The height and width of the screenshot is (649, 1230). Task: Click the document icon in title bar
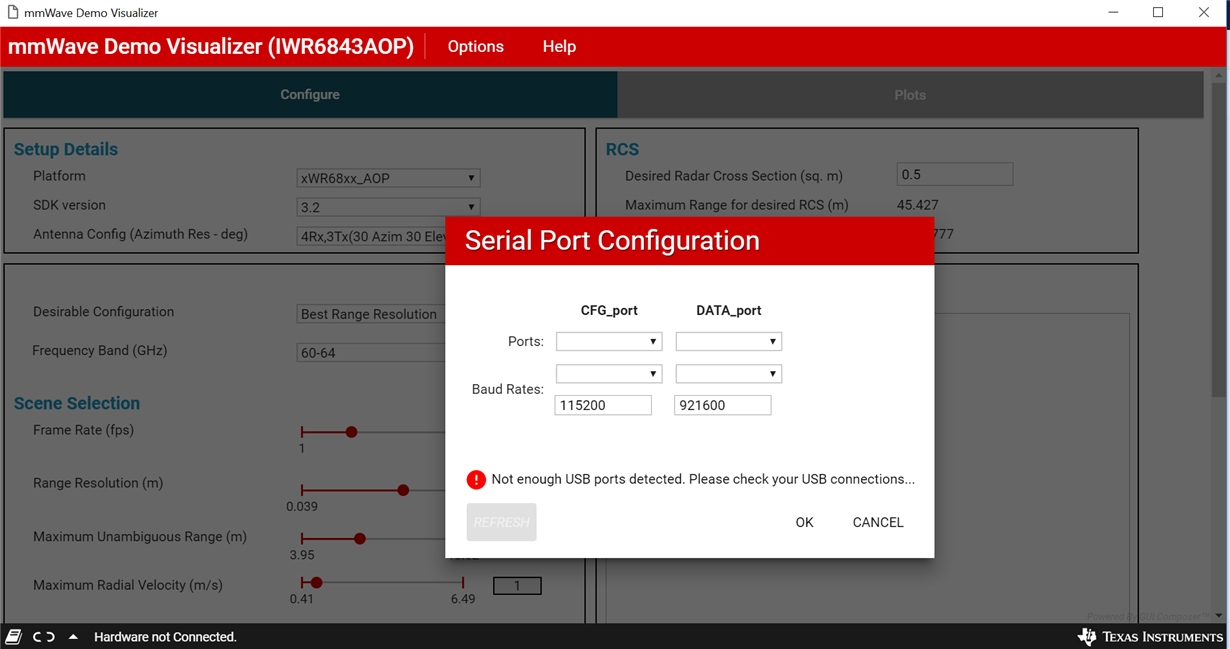13,13
